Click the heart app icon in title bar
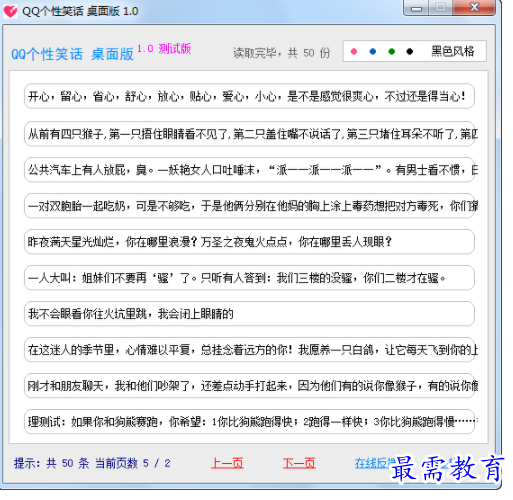 [10, 11]
